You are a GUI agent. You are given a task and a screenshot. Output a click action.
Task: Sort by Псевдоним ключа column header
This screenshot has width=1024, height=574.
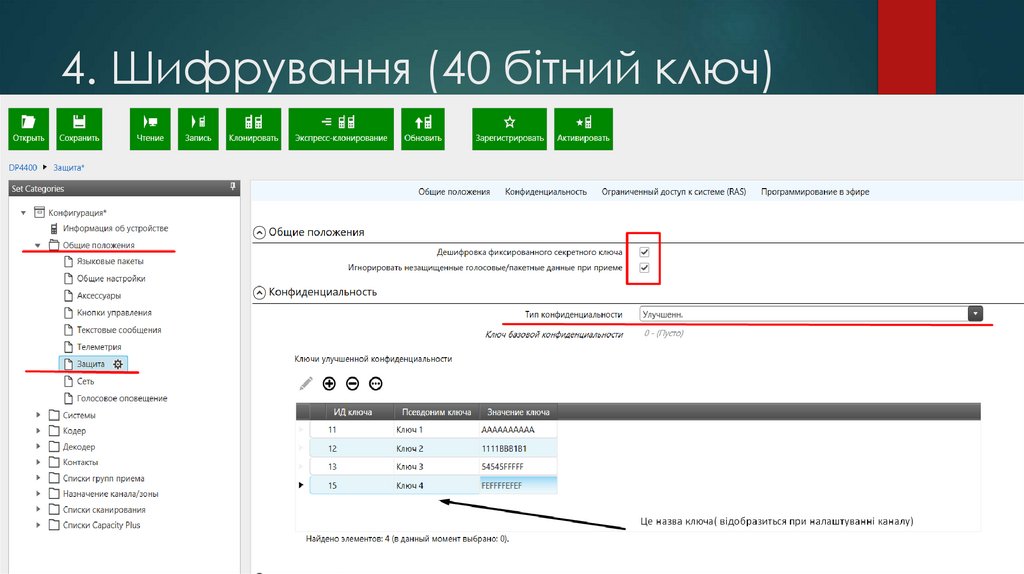pyautogui.click(x=436, y=412)
